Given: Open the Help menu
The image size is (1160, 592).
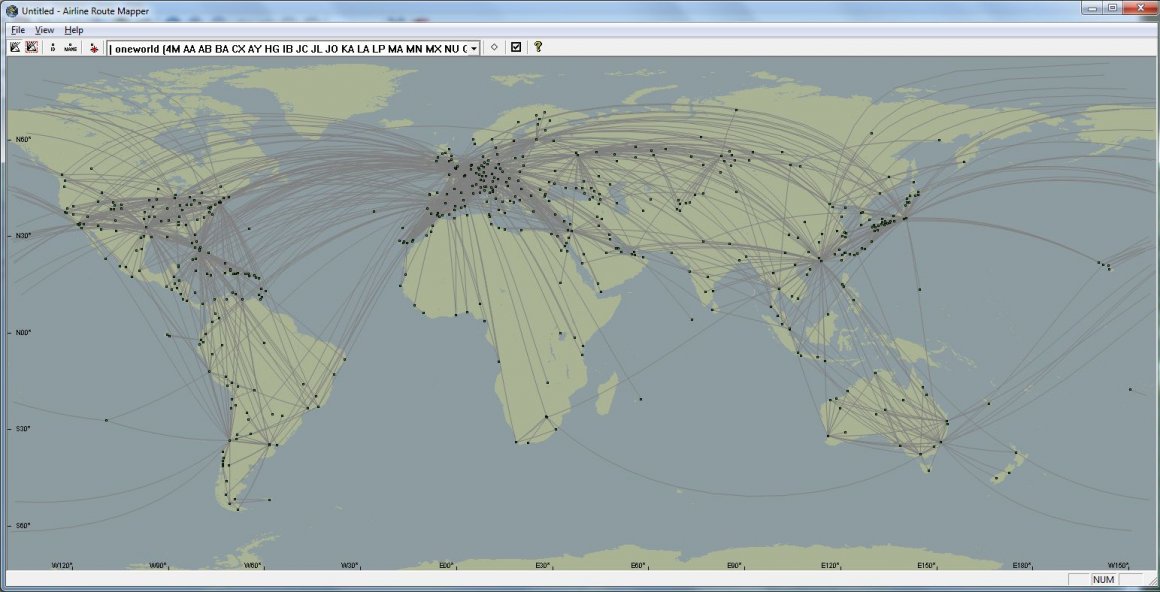Looking at the screenshot, I should 74,30.
